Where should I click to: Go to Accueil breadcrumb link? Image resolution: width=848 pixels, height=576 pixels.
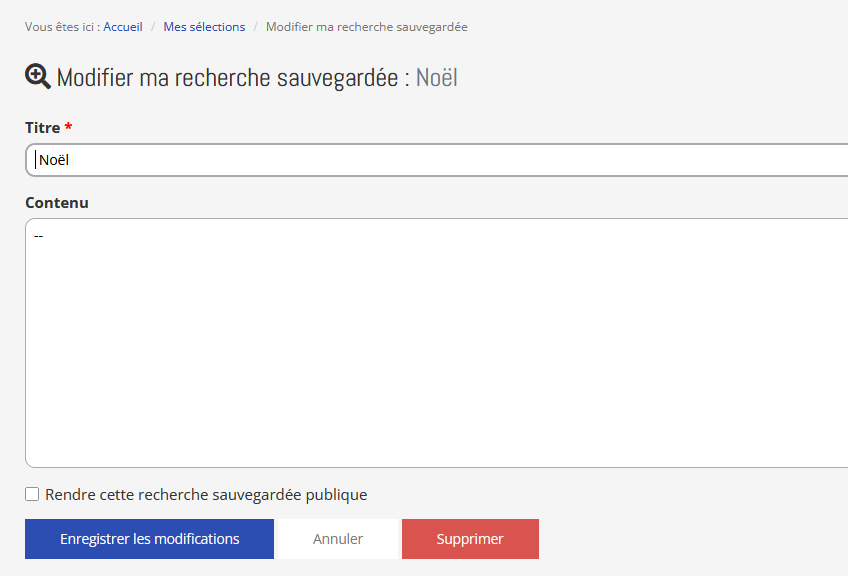[123, 27]
